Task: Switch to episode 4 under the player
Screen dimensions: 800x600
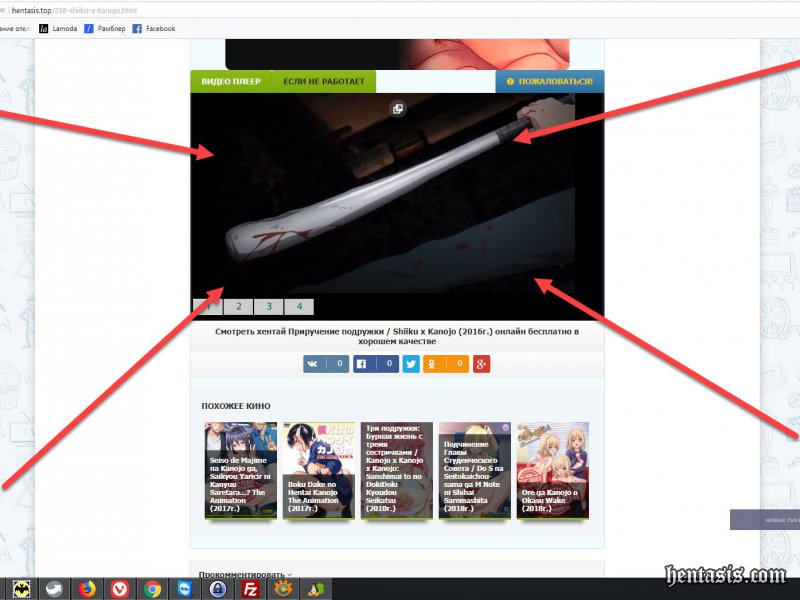Action: coord(298,307)
